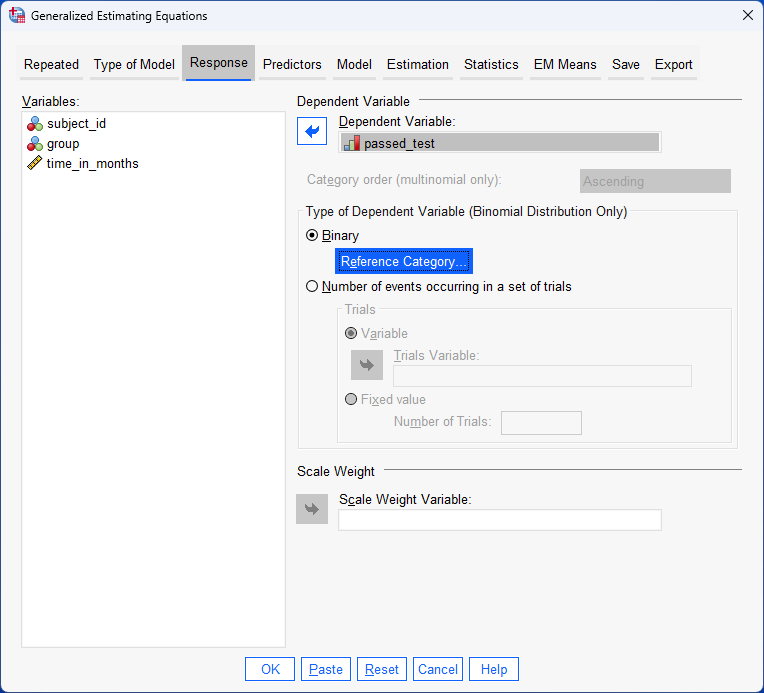Select Number of events occurring in trials option
Screen dimensions: 764x693
pos(312,286)
